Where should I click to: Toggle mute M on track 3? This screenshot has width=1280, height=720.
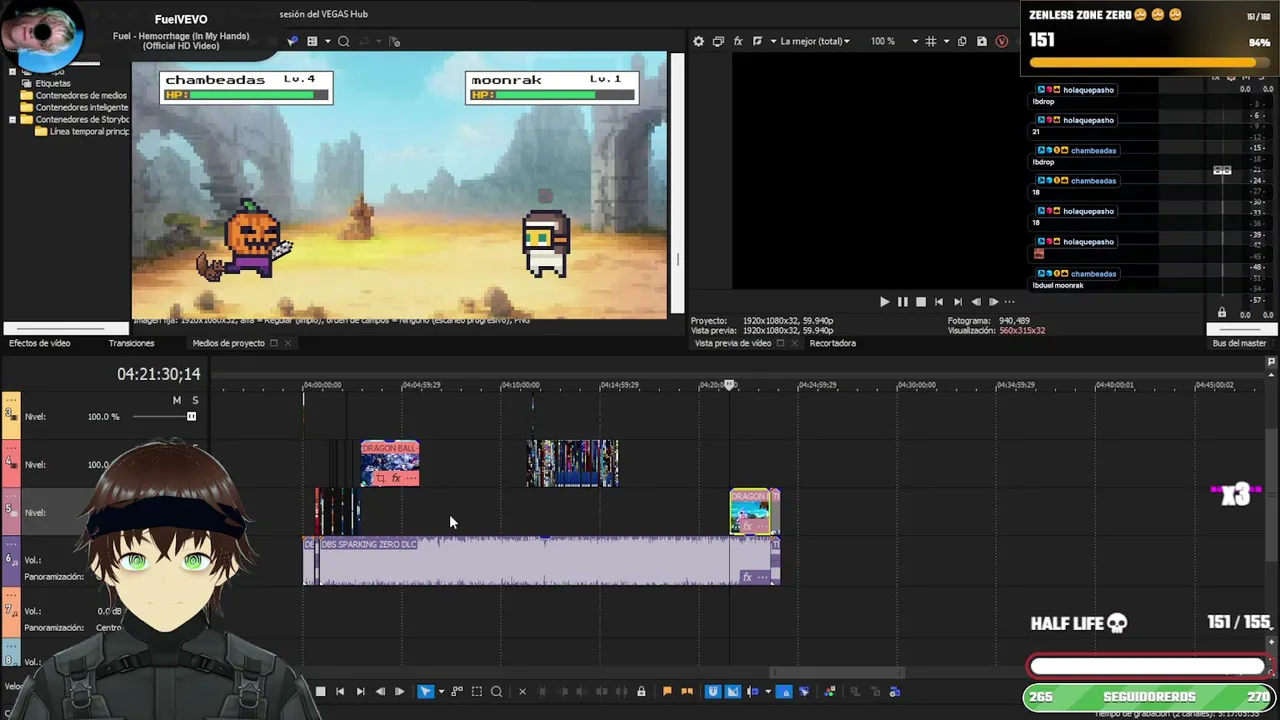(x=177, y=400)
